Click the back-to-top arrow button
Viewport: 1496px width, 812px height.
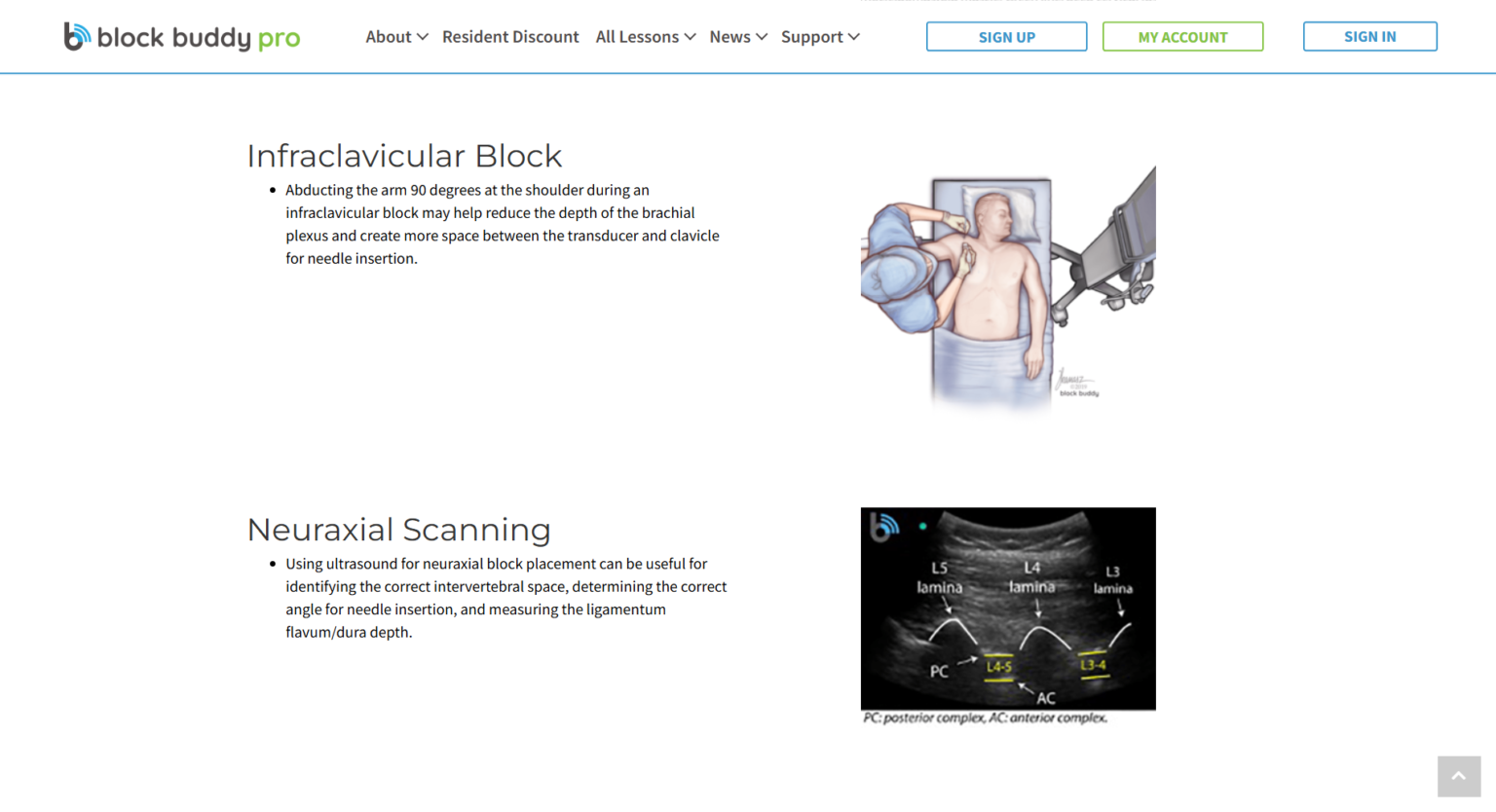(1458, 776)
